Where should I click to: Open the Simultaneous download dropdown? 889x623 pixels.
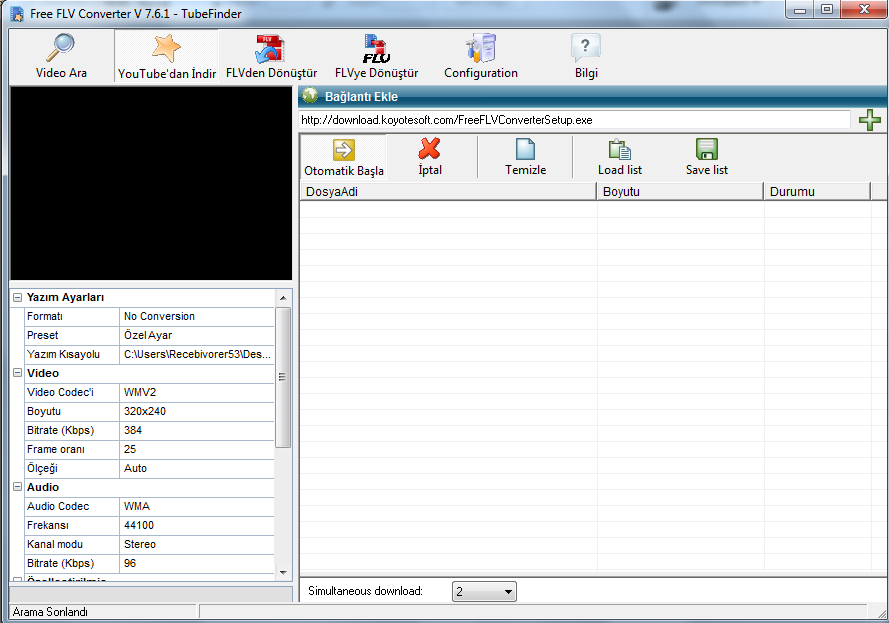484,591
